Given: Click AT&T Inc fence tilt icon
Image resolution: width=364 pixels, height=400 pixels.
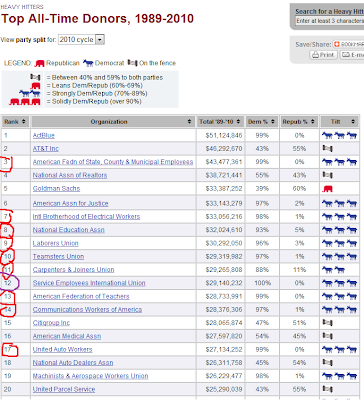Looking at the screenshot, I should [x=327, y=149].
